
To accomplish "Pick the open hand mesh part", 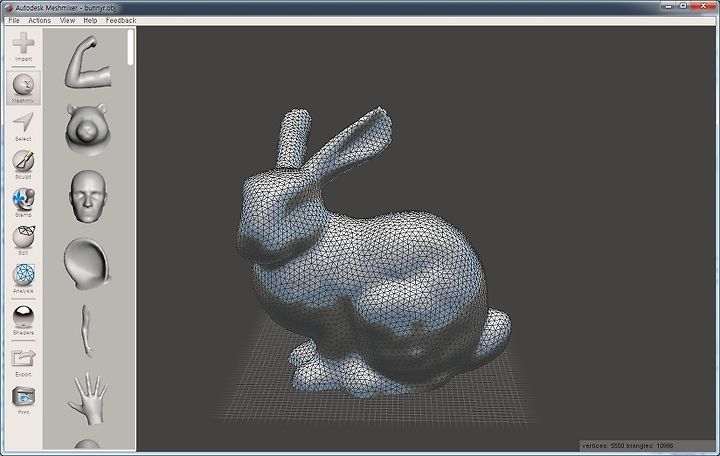I will point(88,399).
